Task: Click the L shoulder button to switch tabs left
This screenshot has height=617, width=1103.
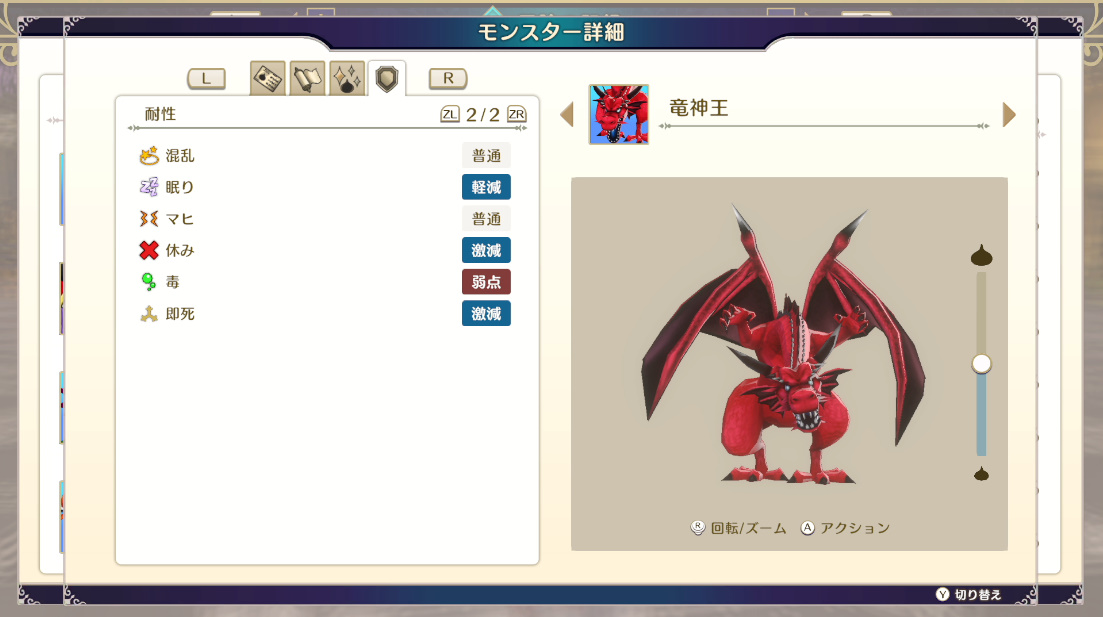Action: (206, 78)
